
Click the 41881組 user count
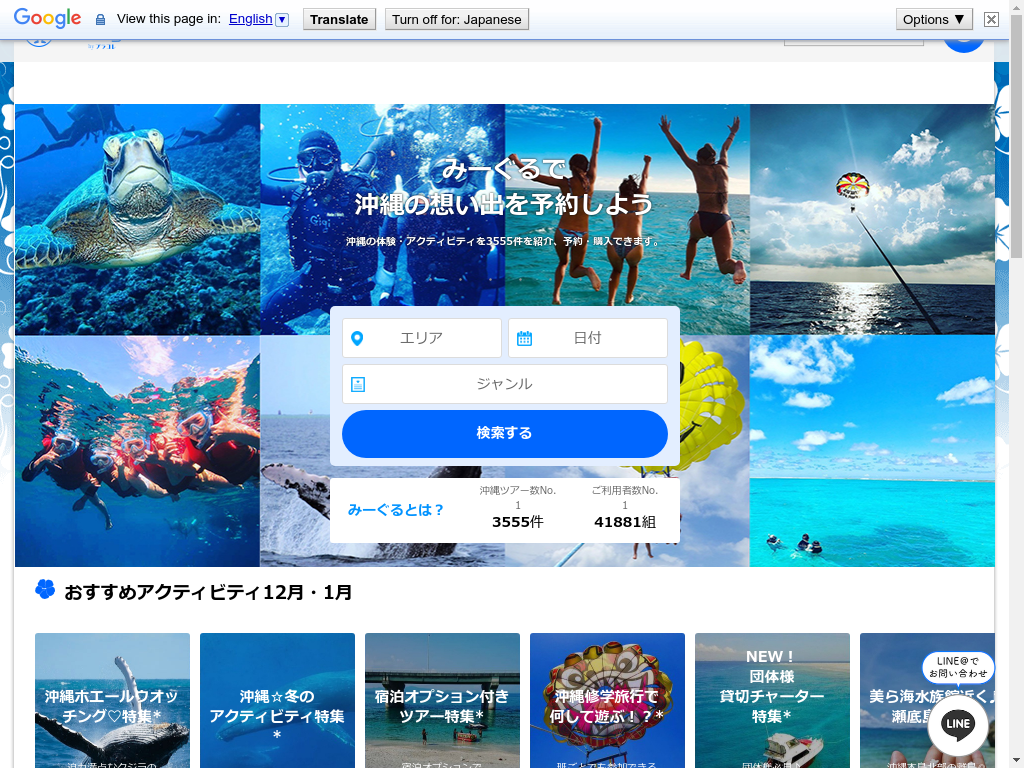coord(625,522)
